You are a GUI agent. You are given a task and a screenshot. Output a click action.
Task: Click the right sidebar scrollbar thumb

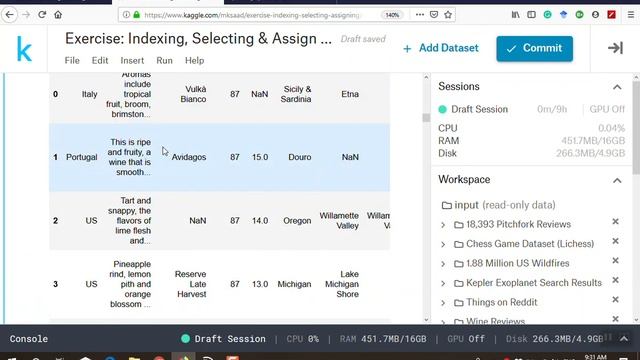[x=636, y=127]
